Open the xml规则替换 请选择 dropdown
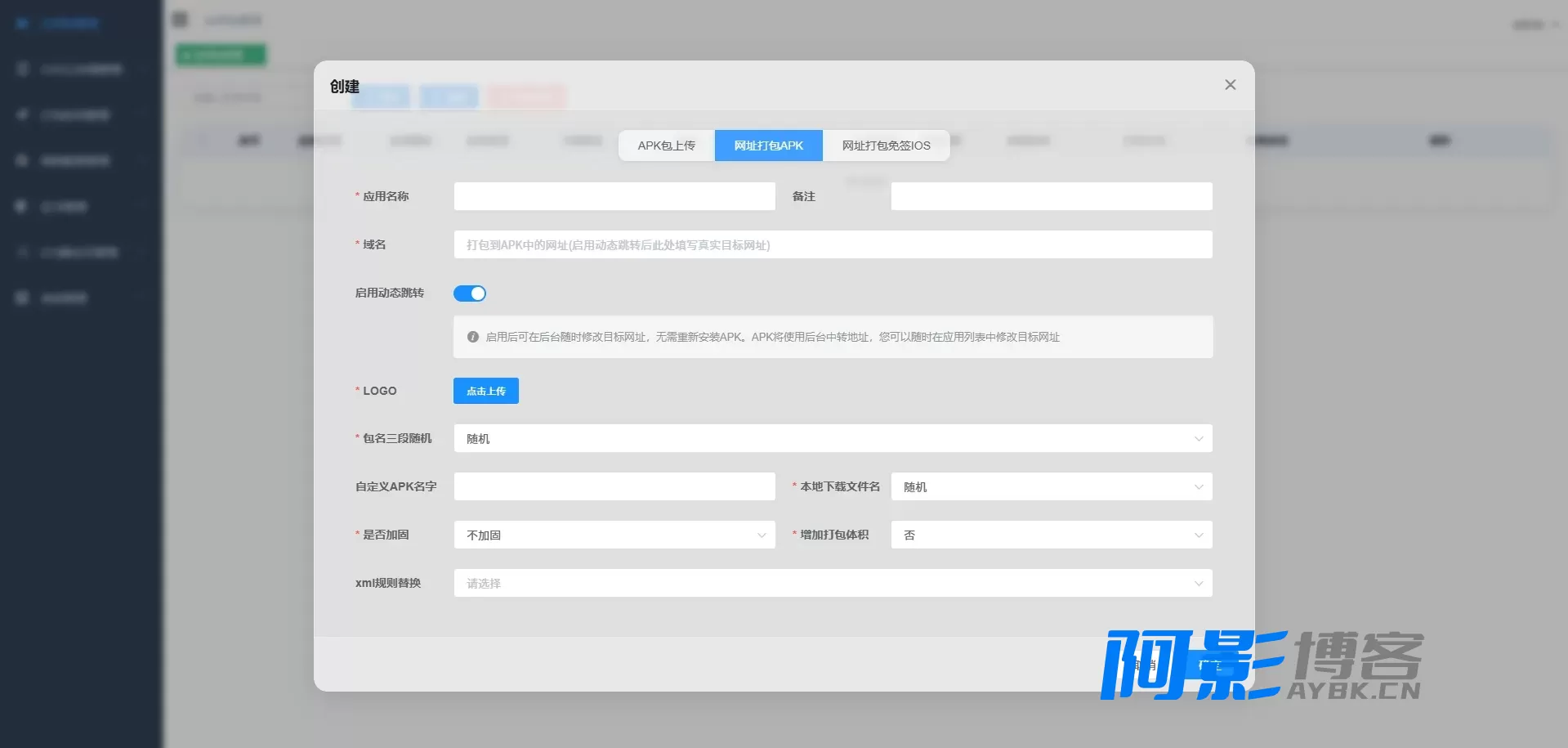 [833, 583]
